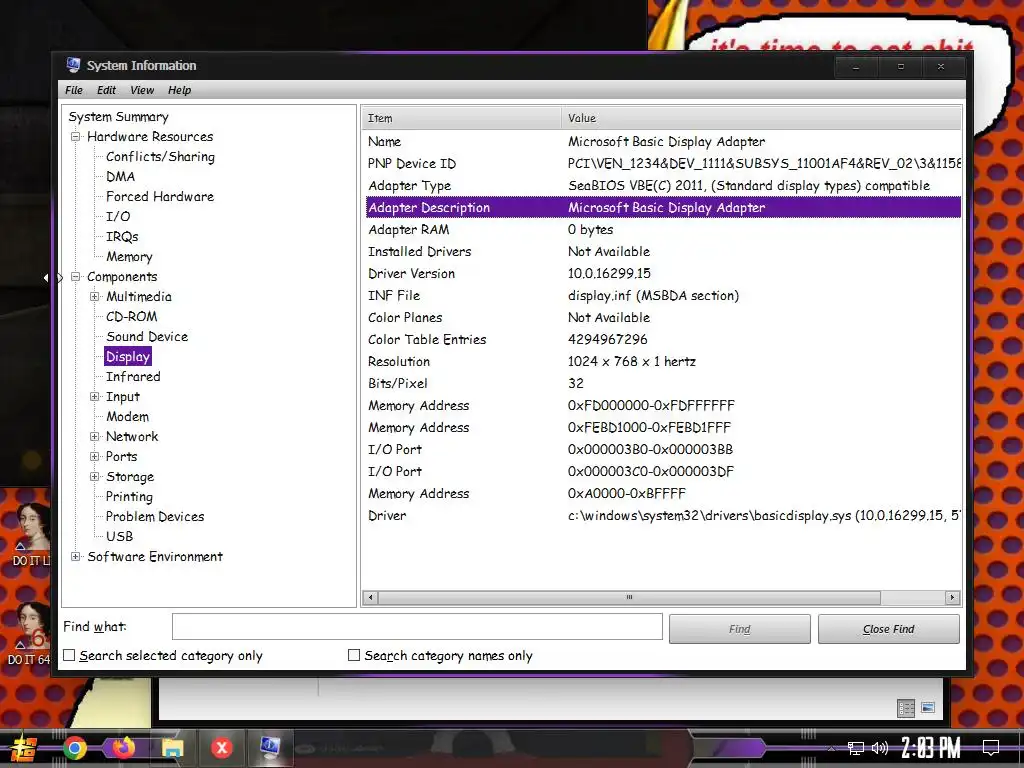Select the Bits/Pixel row

[663, 383]
